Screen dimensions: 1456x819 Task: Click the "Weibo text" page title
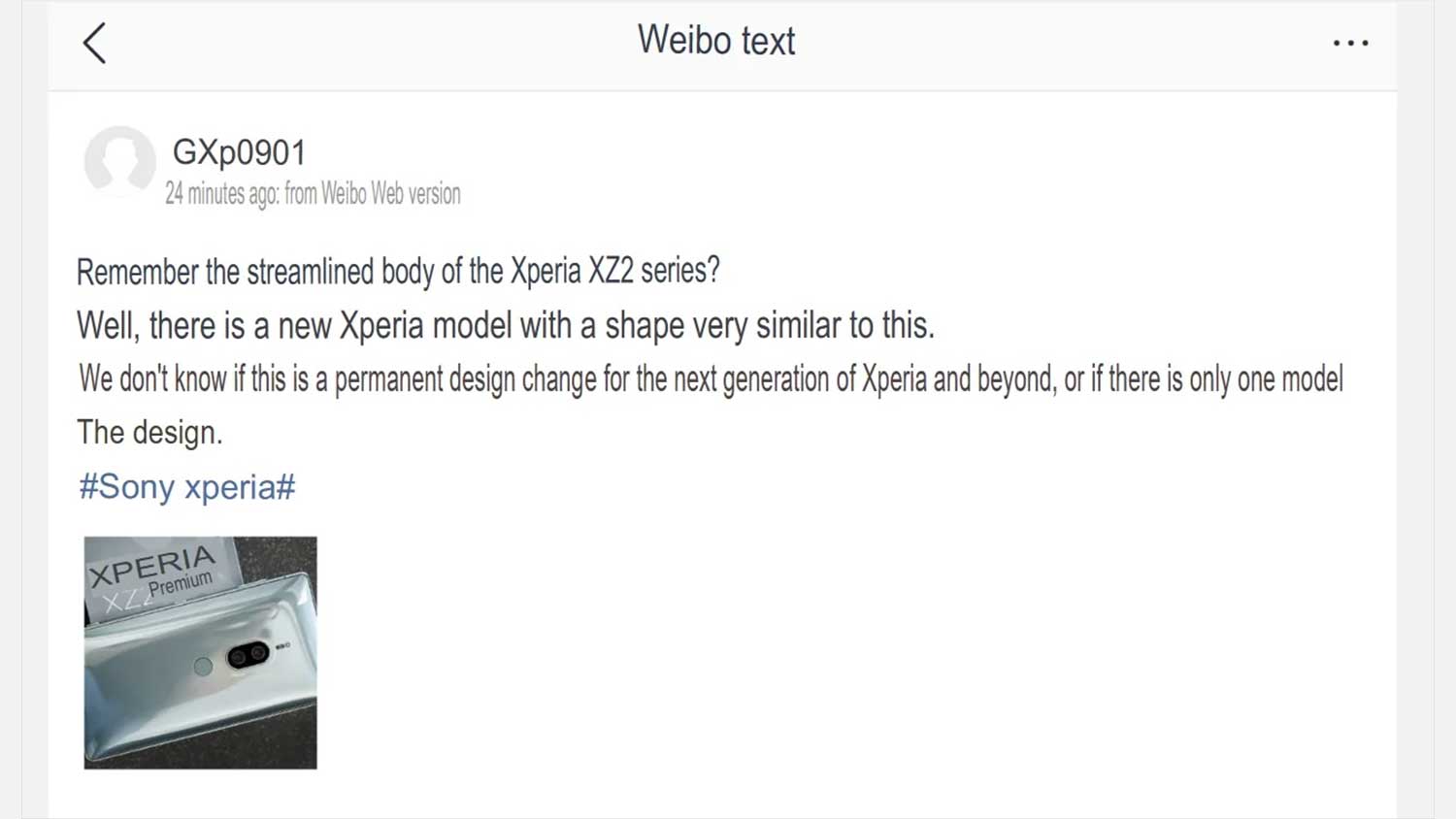716,41
